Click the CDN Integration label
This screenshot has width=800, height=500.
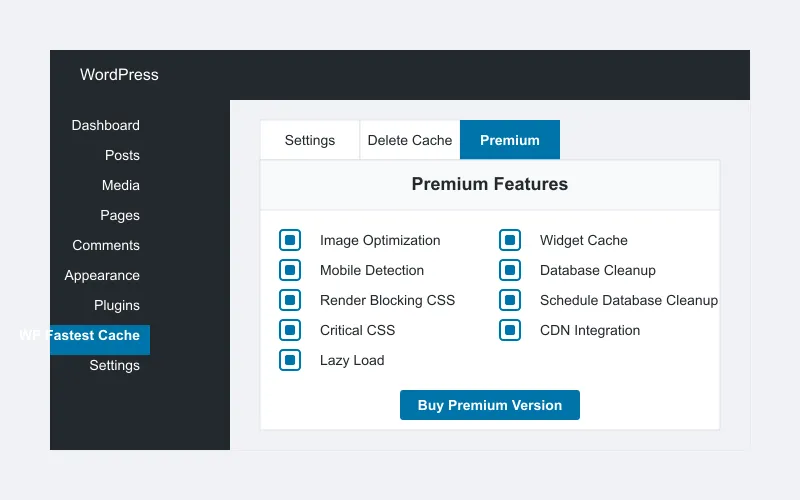590,331
